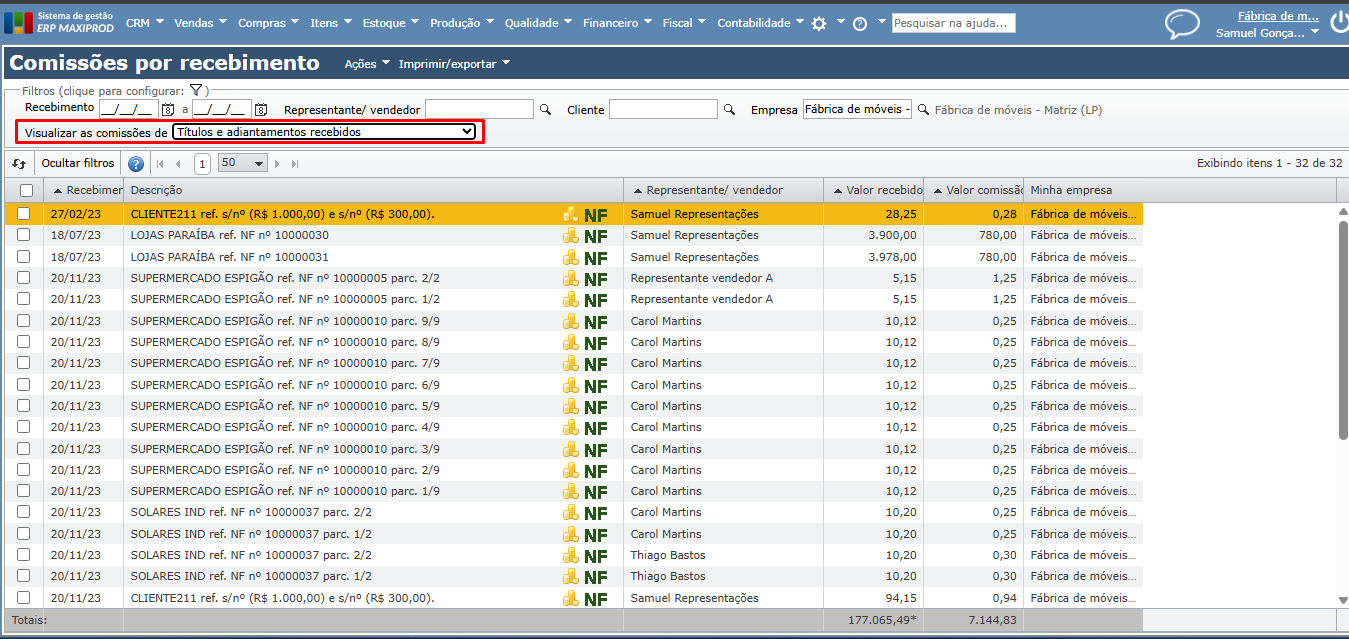Open the blue help question mark icon
Screen dimensions: 1349x639
[x=136, y=164]
